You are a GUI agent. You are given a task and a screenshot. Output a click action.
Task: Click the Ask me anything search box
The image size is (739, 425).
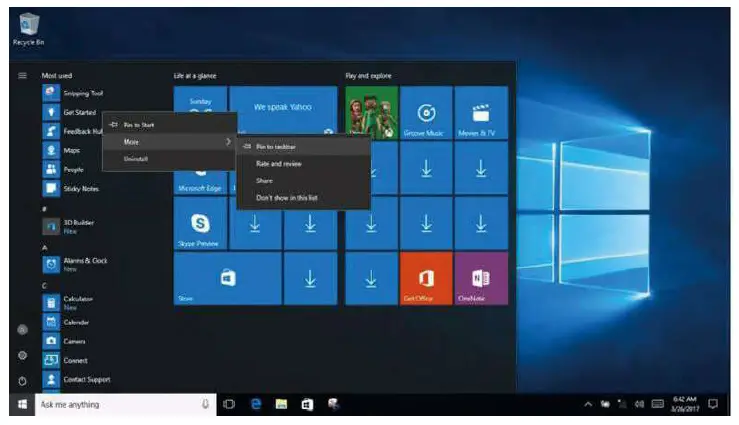126,404
